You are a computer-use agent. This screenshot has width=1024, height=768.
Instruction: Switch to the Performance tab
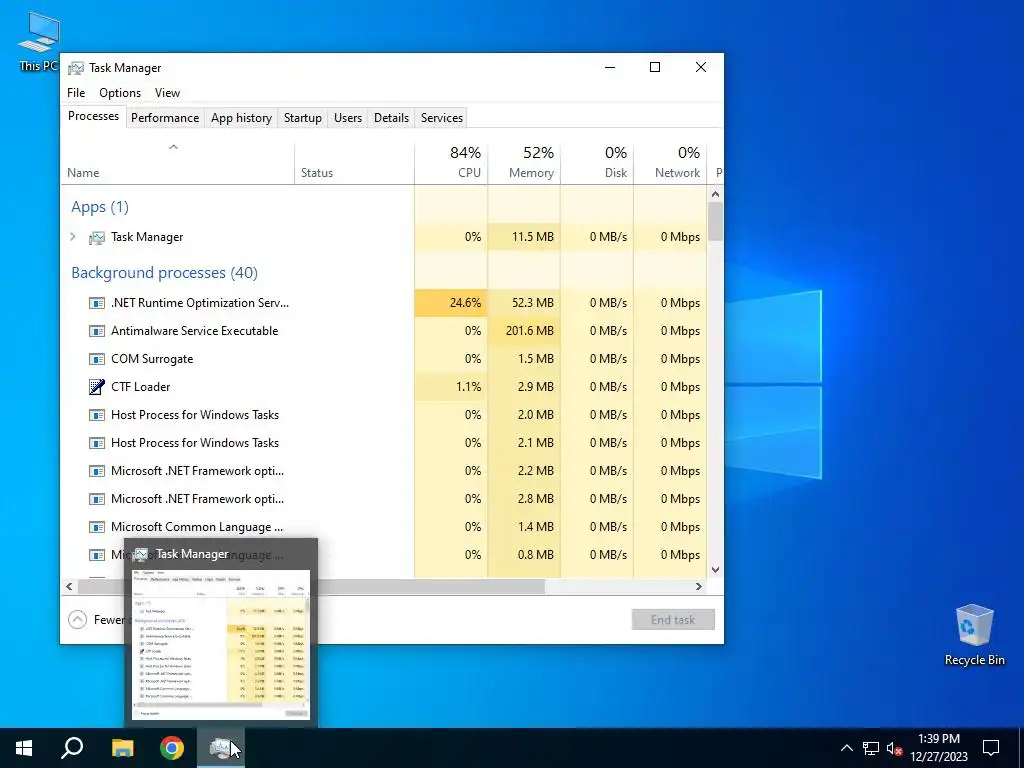165,118
